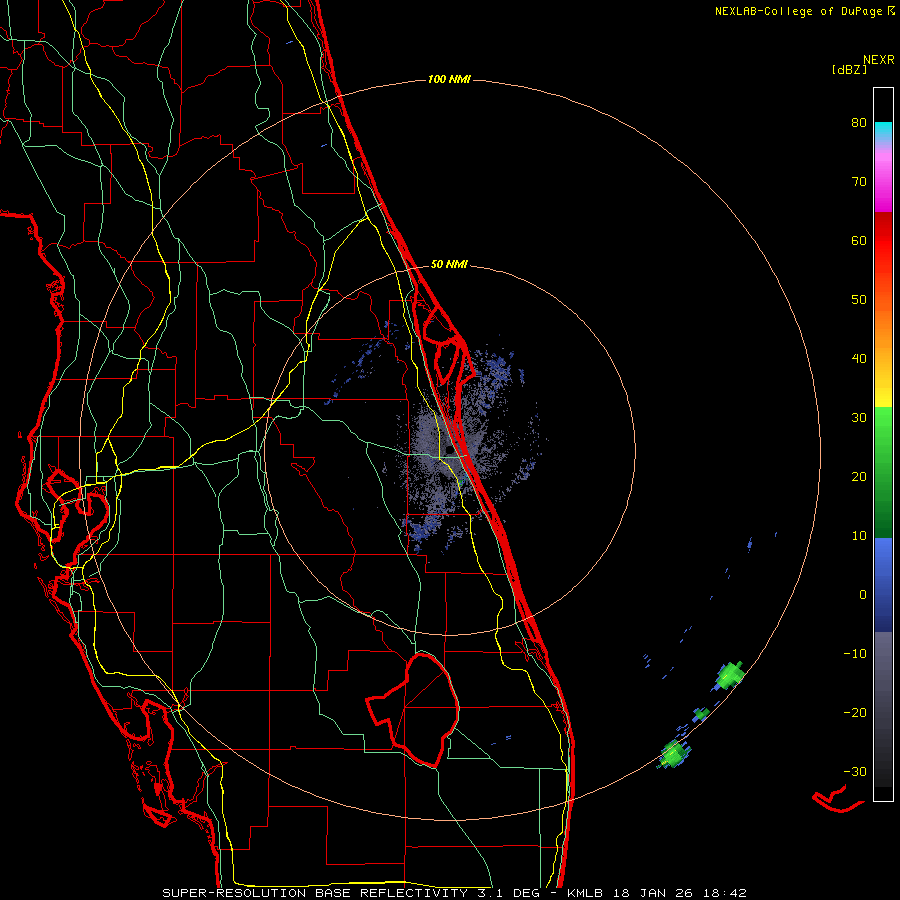Click the 18:42 timestamp in the caption

[x=725, y=893]
